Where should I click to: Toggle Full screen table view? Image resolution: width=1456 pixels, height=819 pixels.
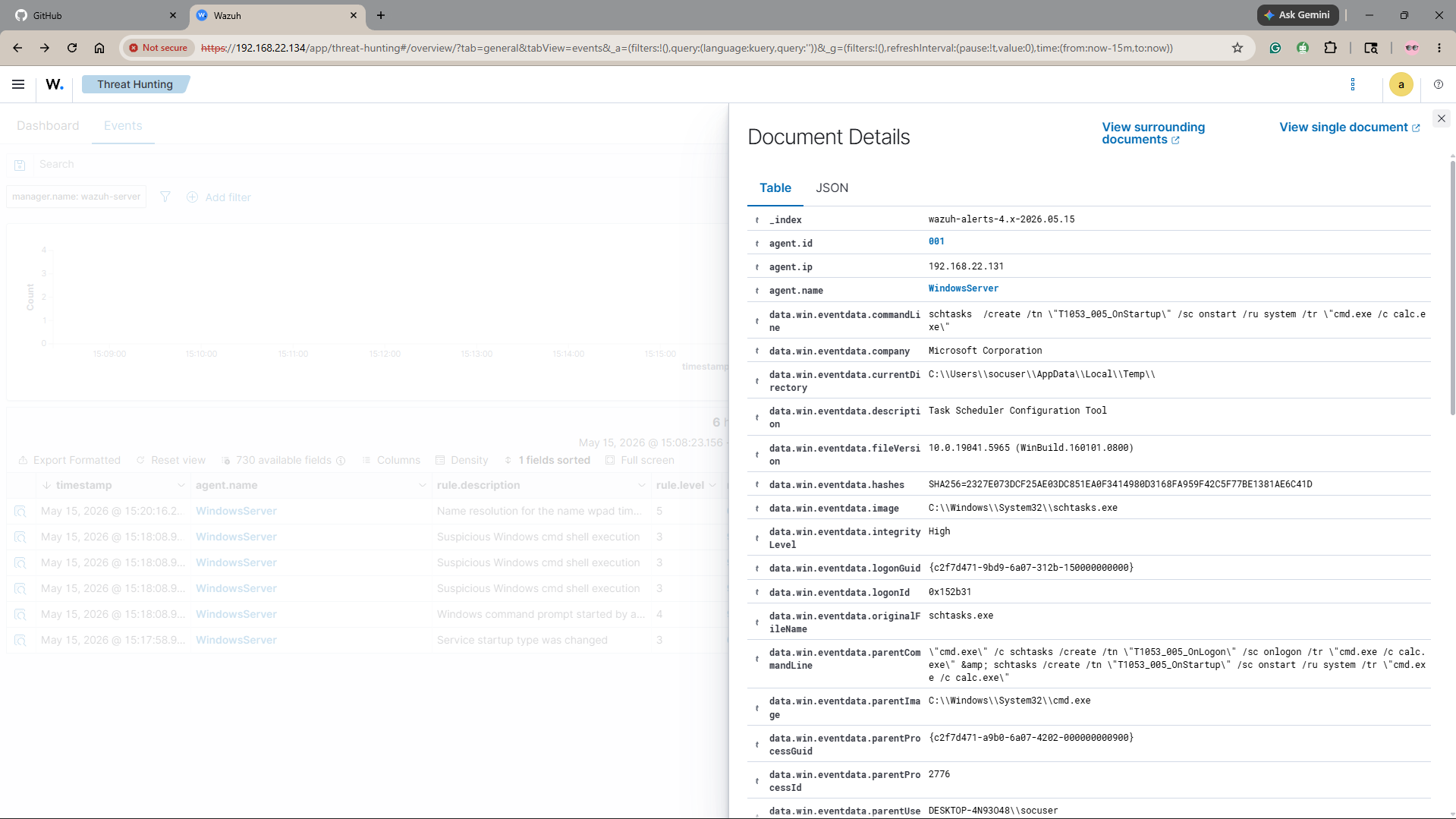[640, 460]
